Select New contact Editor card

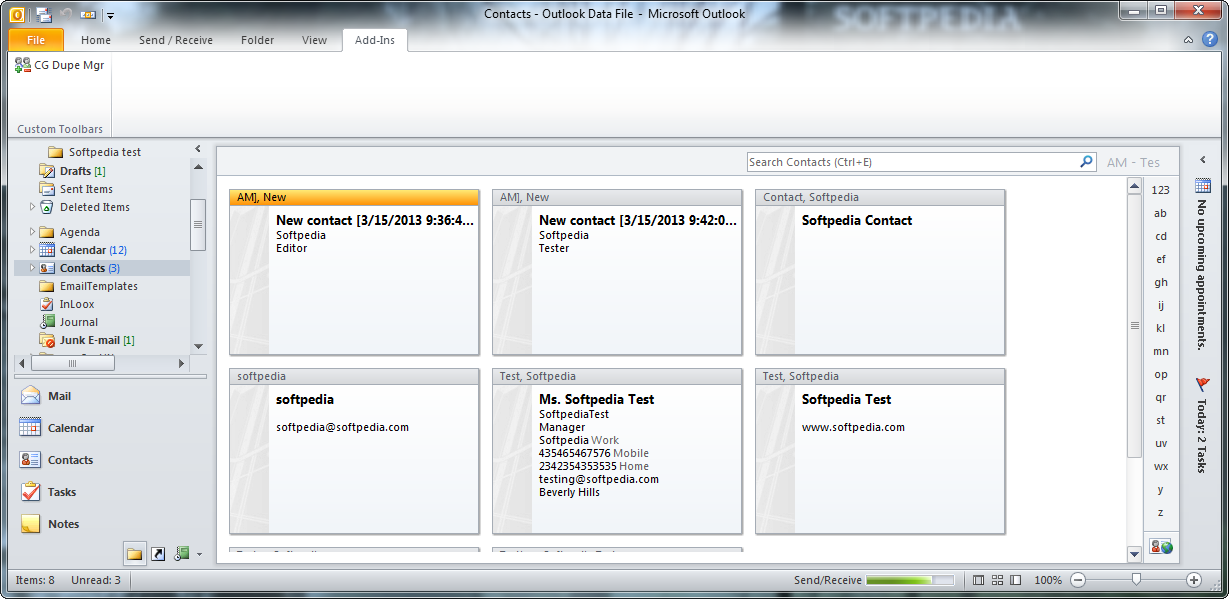[x=354, y=272]
